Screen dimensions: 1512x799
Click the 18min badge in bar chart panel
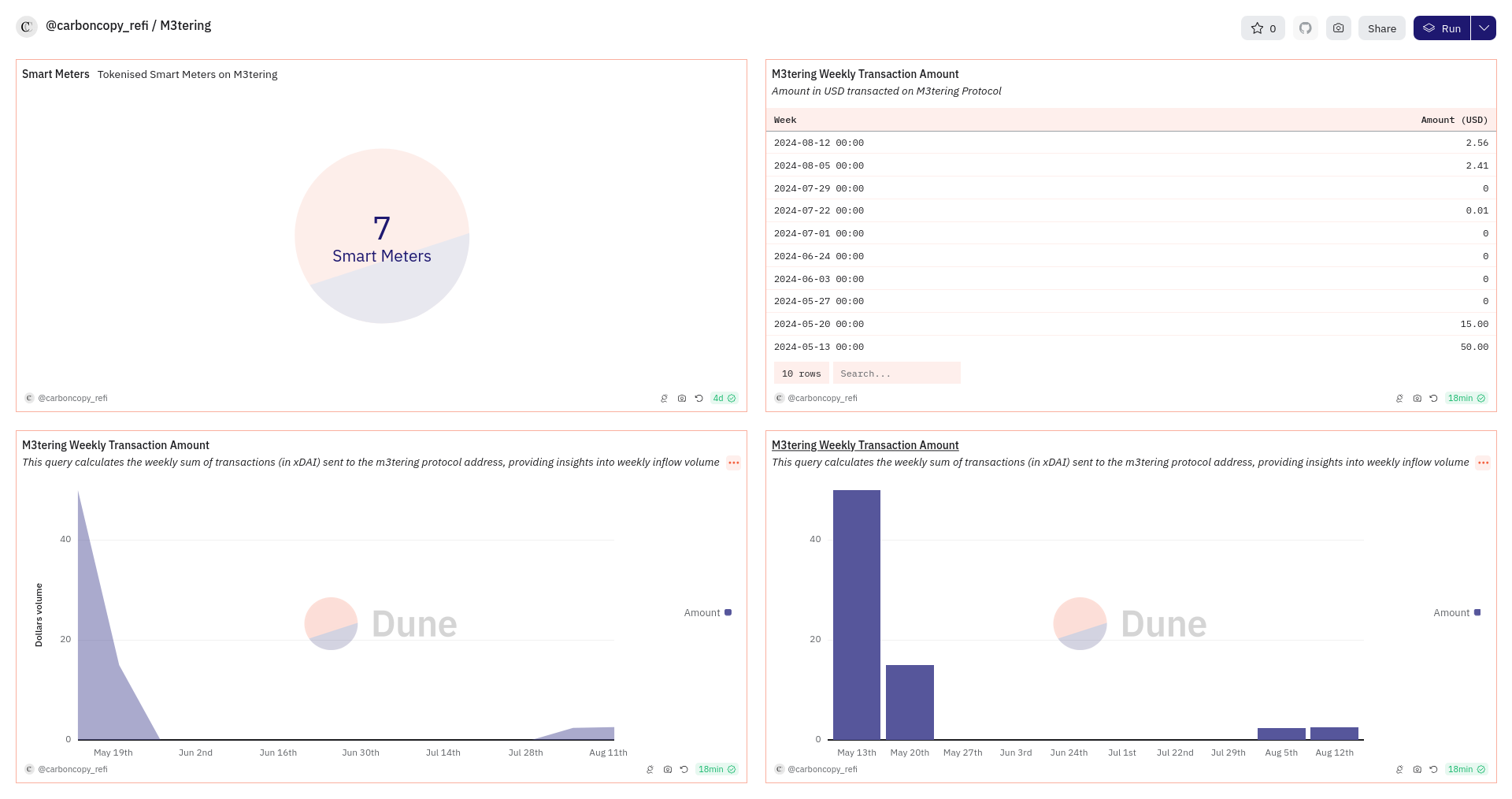(x=1466, y=770)
